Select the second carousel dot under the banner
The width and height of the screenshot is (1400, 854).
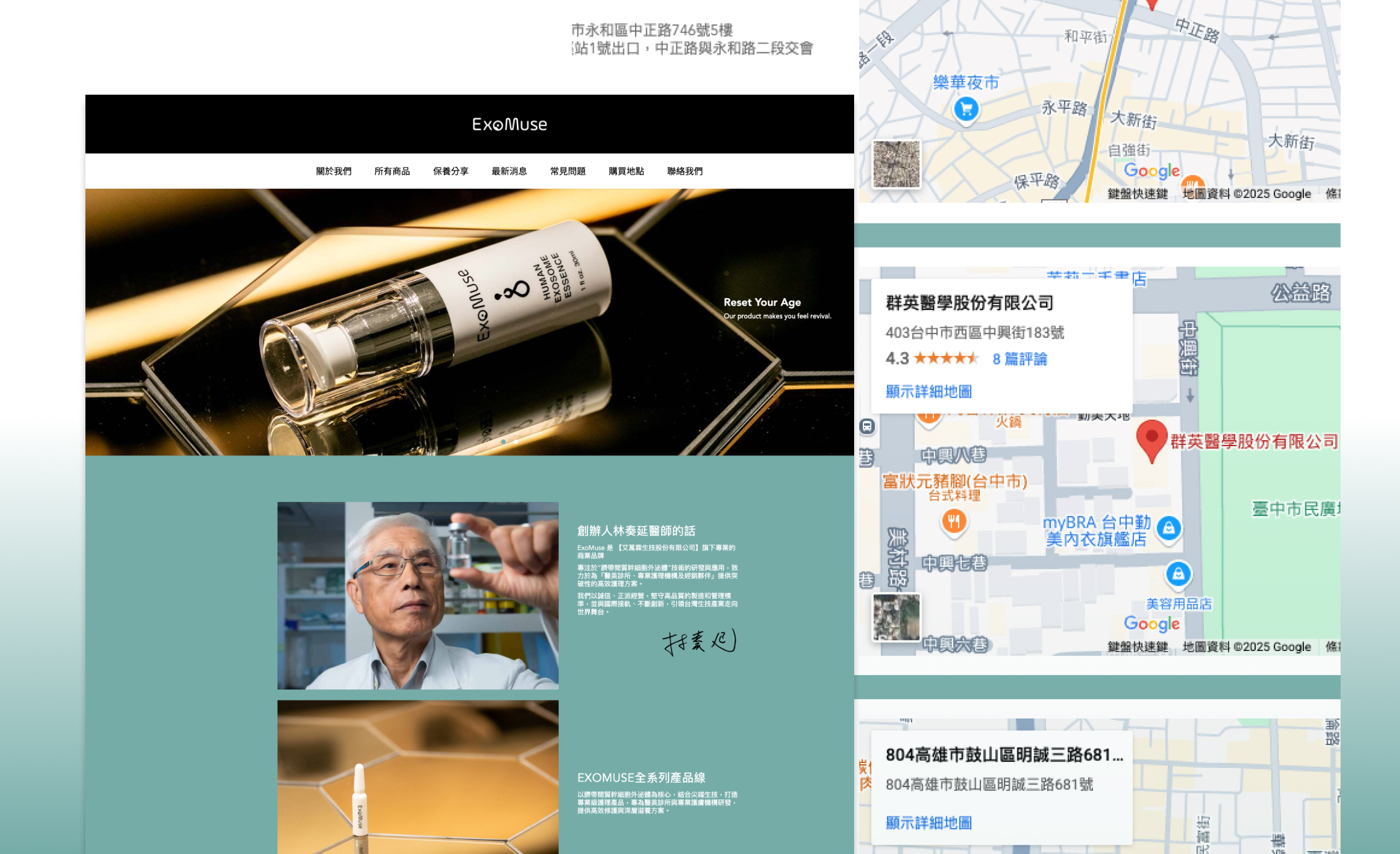point(515,442)
